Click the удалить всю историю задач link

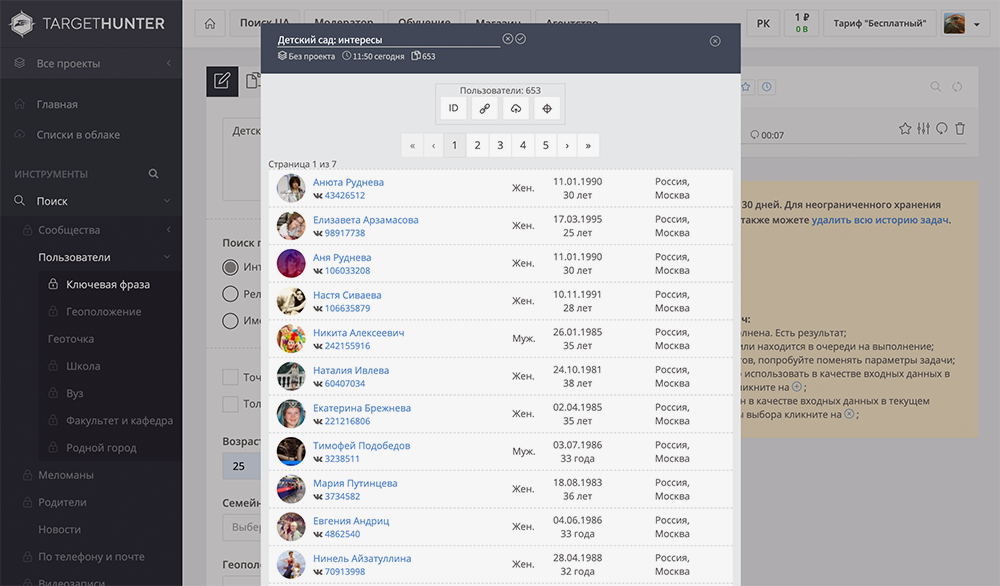[880, 220]
